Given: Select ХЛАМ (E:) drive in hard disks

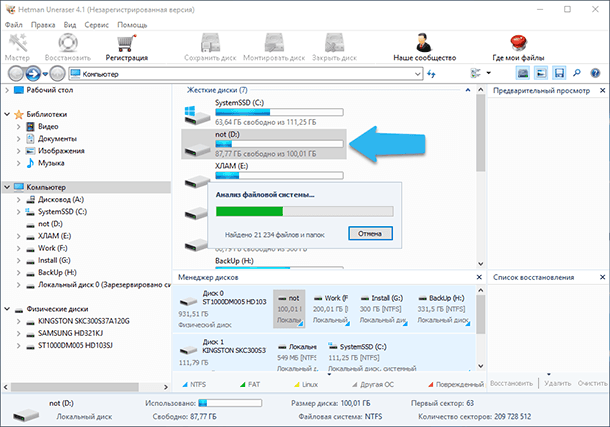Looking at the screenshot, I should pos(264,172).
